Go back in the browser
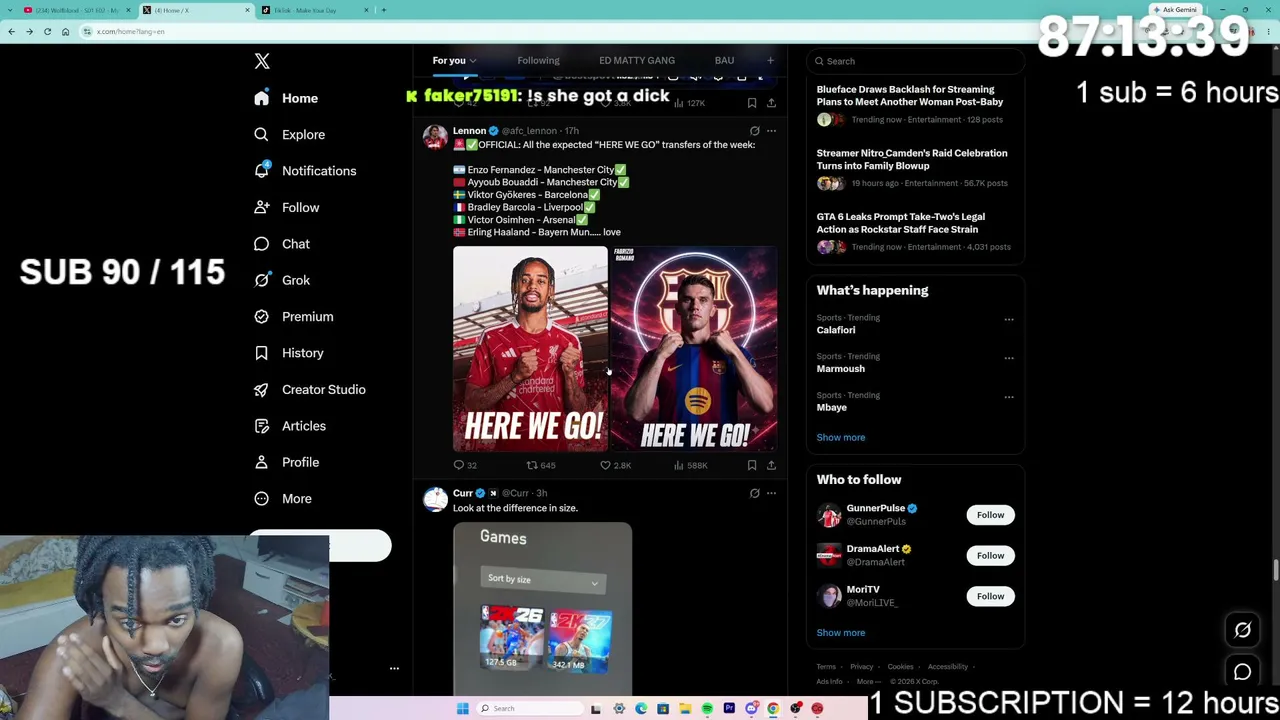 click(x=11, y=31)
